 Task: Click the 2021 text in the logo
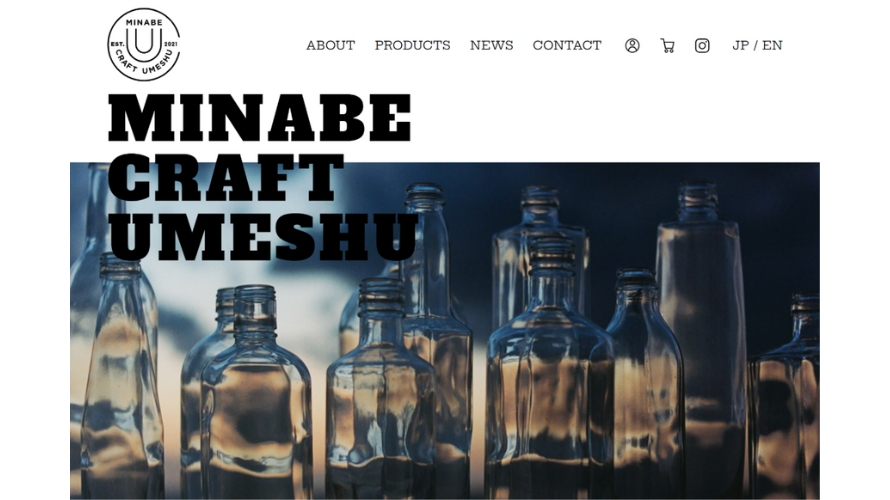tap(170, 44)
